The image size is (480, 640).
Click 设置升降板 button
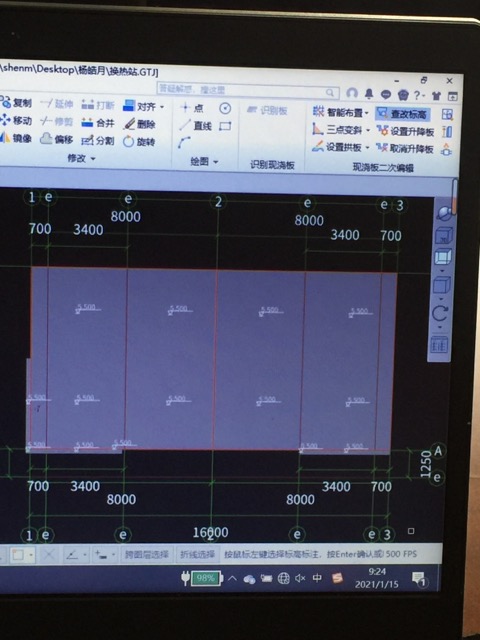[405, 131]
